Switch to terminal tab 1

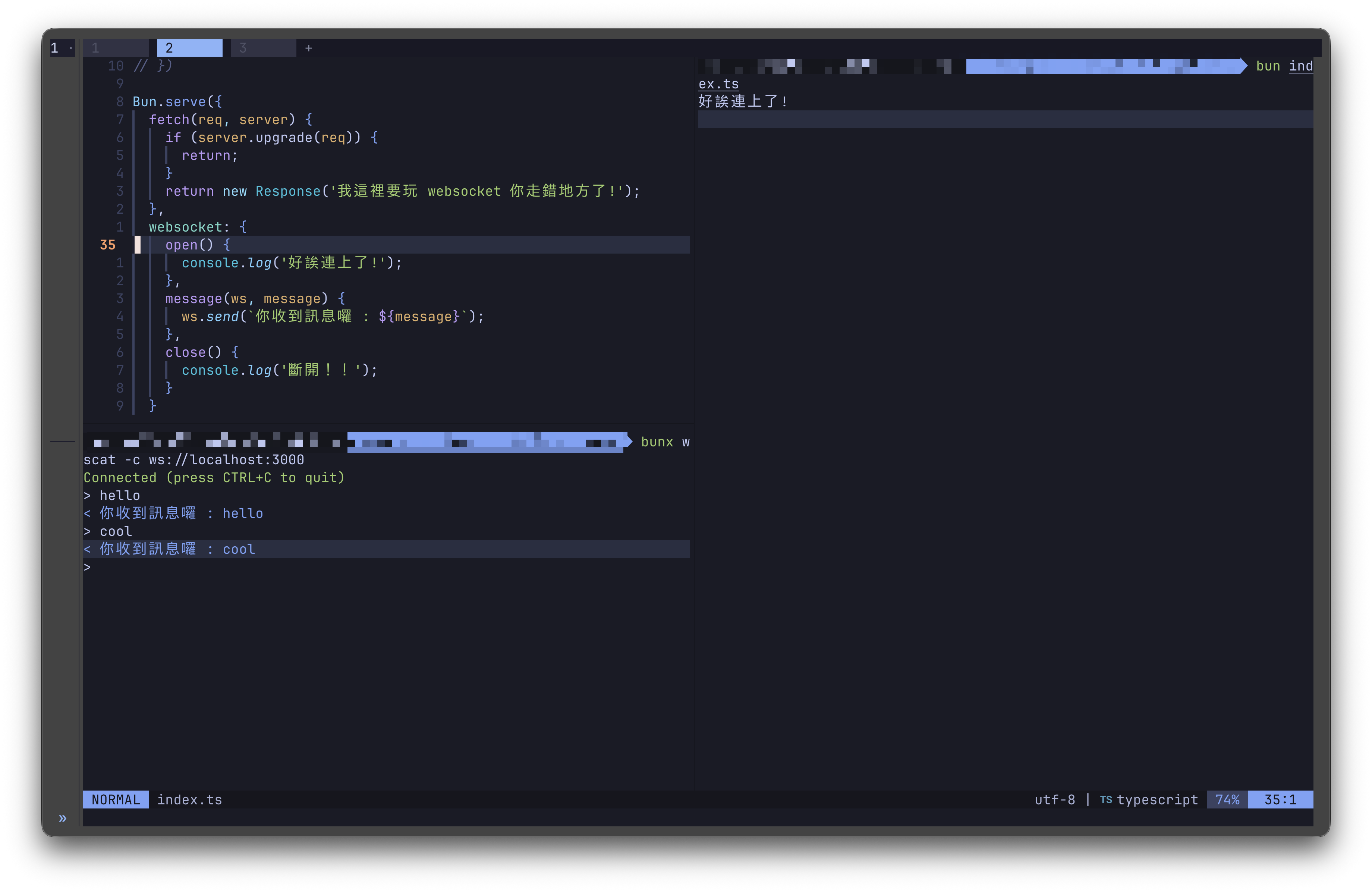[x=115, y=48]
